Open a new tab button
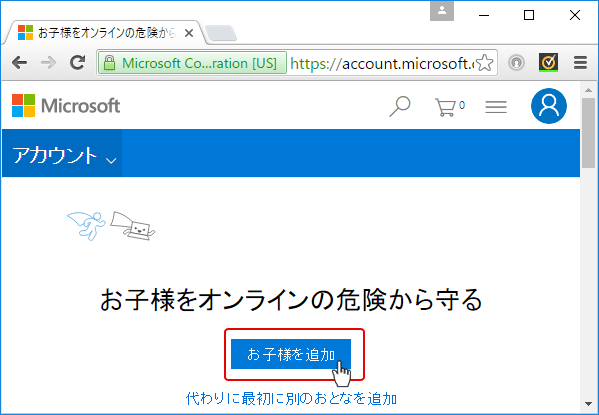The image size is (599, 415). 221,33
